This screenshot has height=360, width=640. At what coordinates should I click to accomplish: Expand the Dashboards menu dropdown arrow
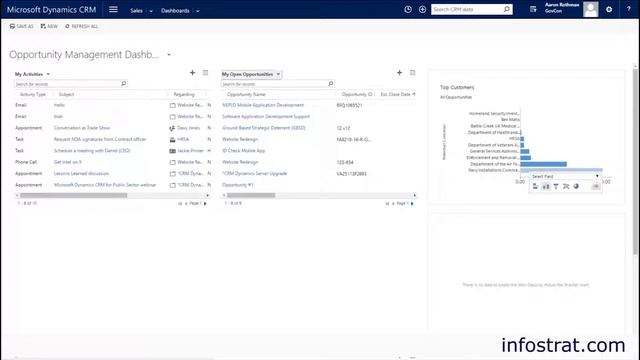198,11
